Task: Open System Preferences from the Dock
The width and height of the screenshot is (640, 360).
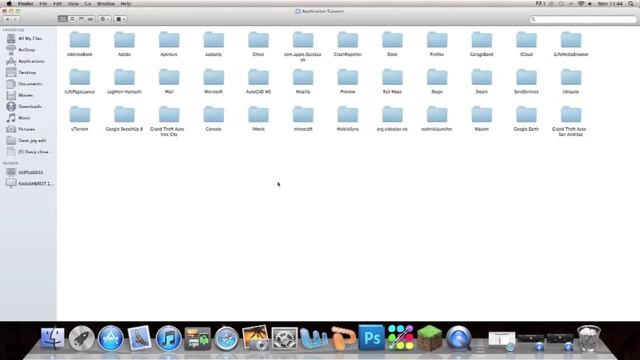Action: [x=284, y=339]
